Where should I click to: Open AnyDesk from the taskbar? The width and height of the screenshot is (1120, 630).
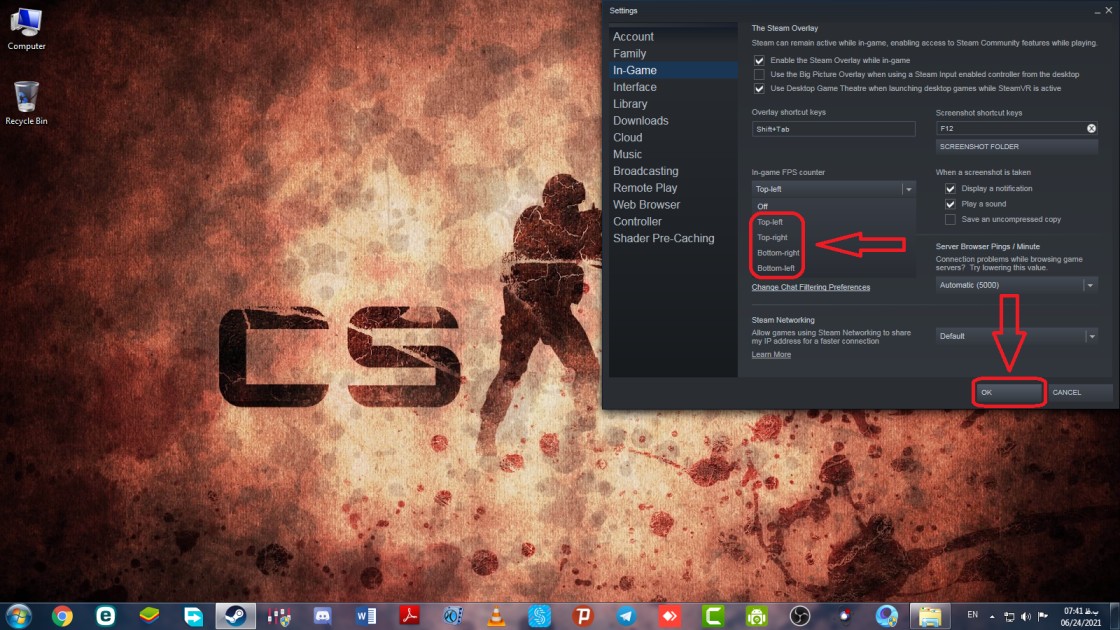[670, 616]
